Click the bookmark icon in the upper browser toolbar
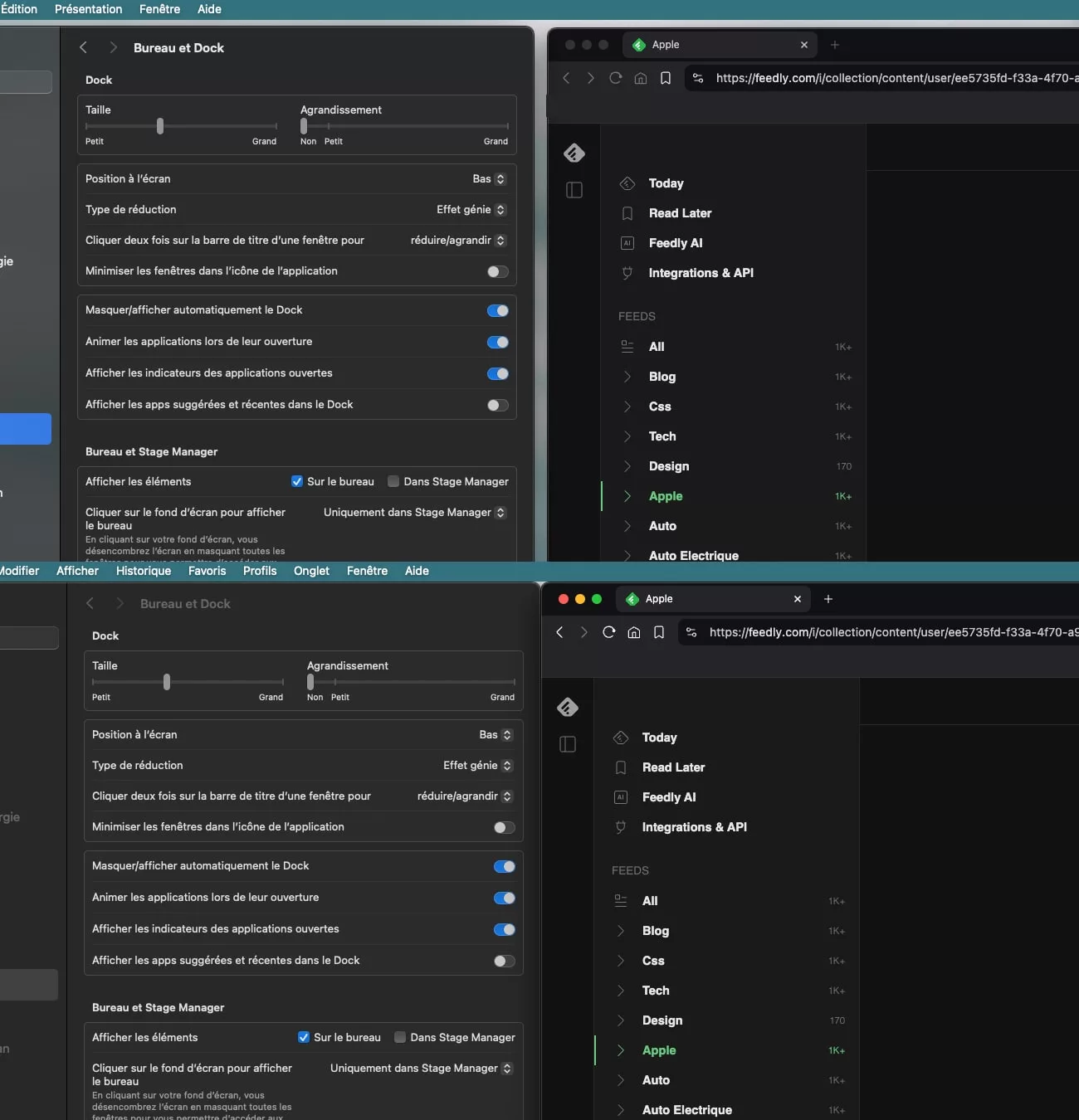This screenshot has width=1079, height=1120. pyautogui.click(x=666, y=78)
